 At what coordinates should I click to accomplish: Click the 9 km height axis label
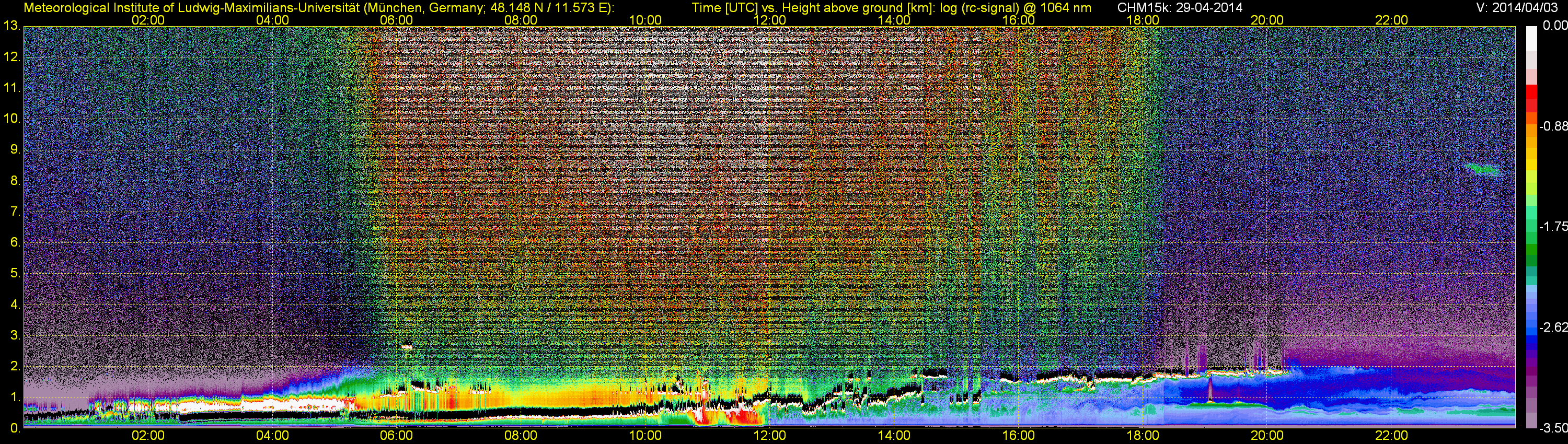tap(15, 149)
